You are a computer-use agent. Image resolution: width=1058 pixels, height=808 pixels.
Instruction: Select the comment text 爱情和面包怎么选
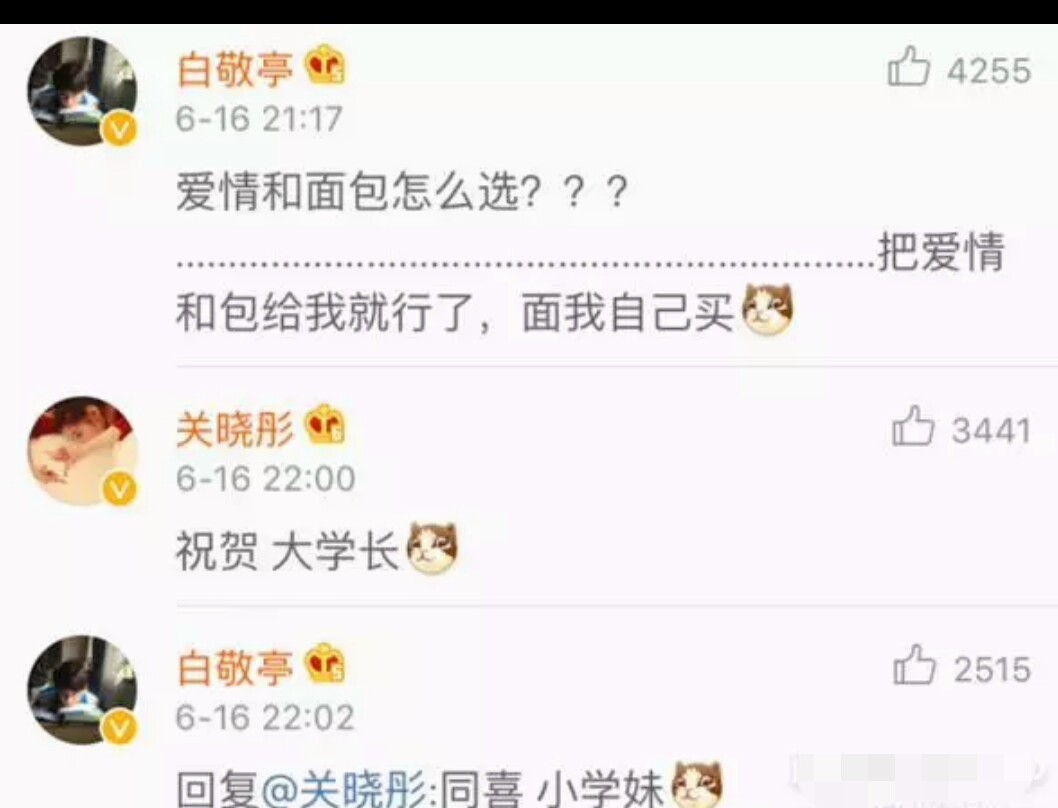tap(349, 192)
